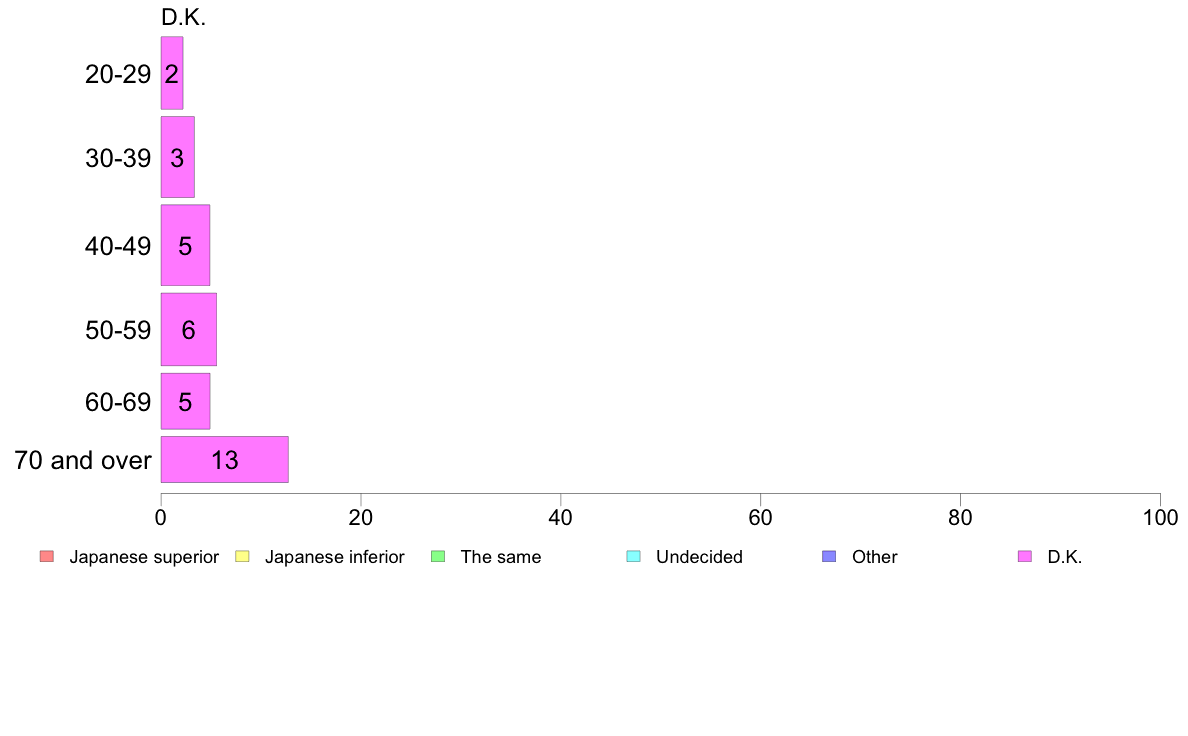This screenshot has width=1188, height=736.
Task: Select the 40-49 bar showing 5
Action: (185, 245)
